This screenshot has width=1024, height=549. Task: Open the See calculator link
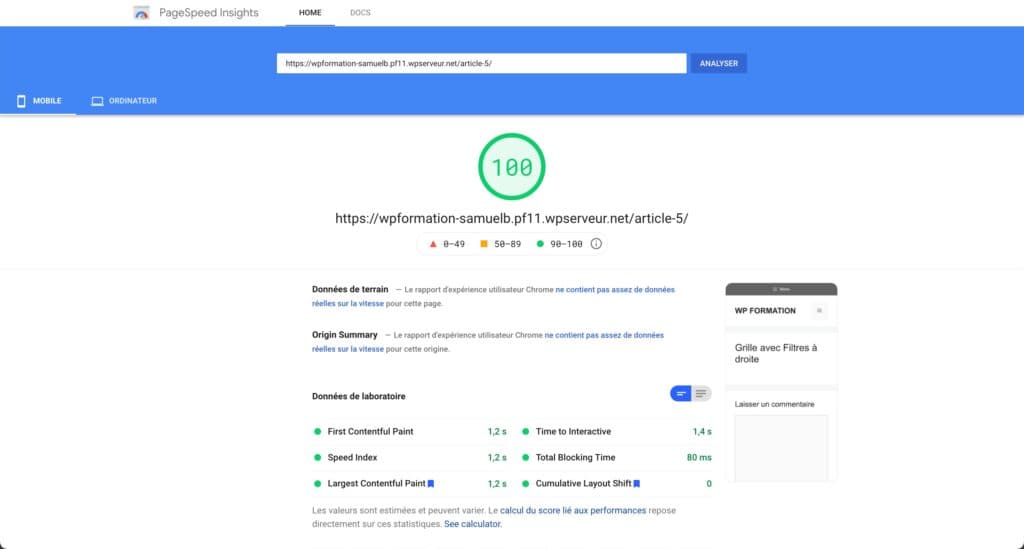(x=473, y=523)
